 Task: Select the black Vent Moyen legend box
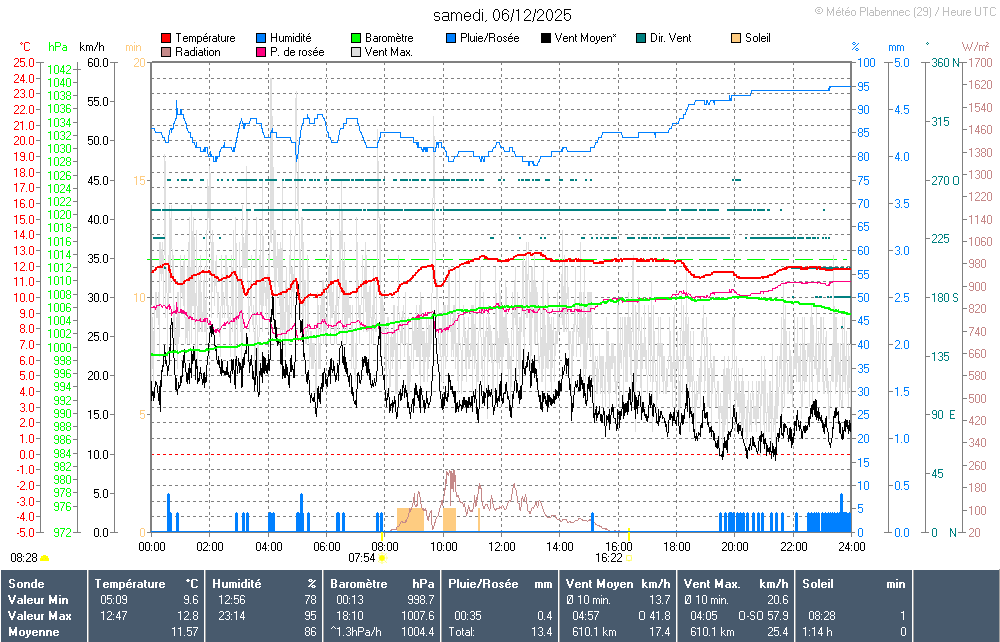coord(546,38)
